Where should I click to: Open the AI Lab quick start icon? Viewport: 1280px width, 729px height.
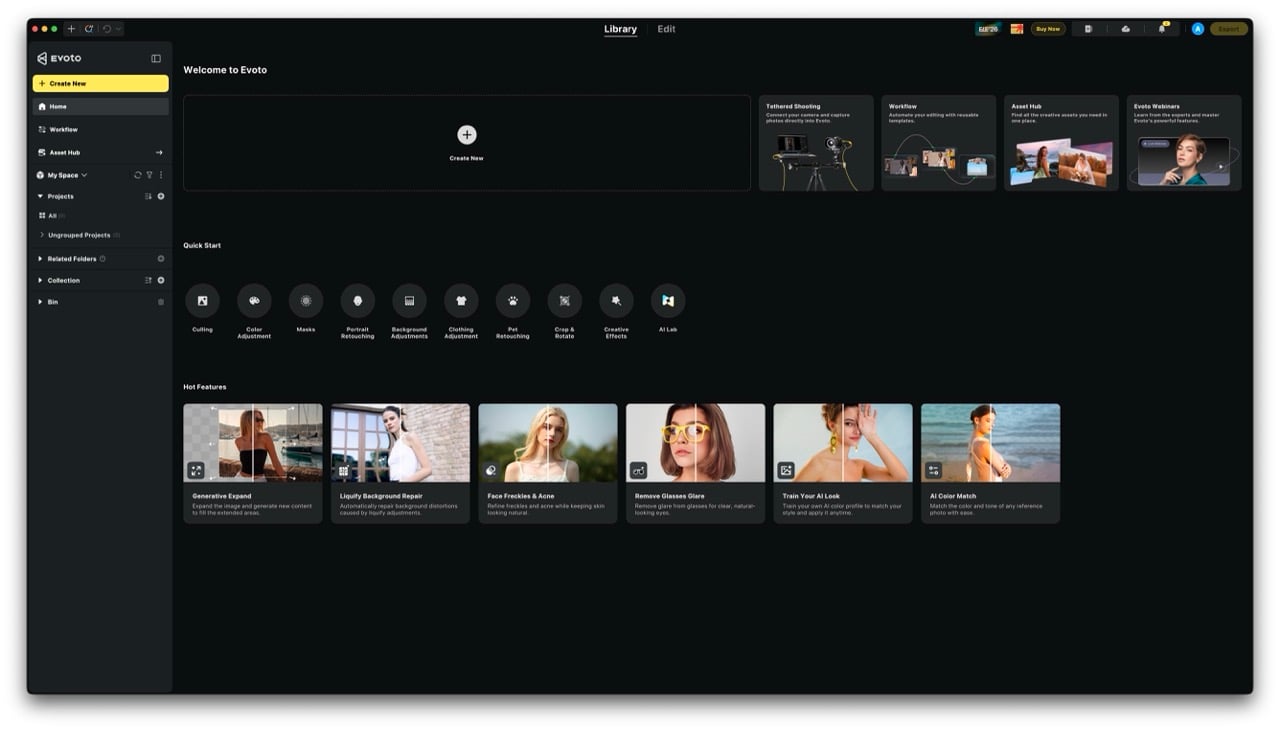668,300
